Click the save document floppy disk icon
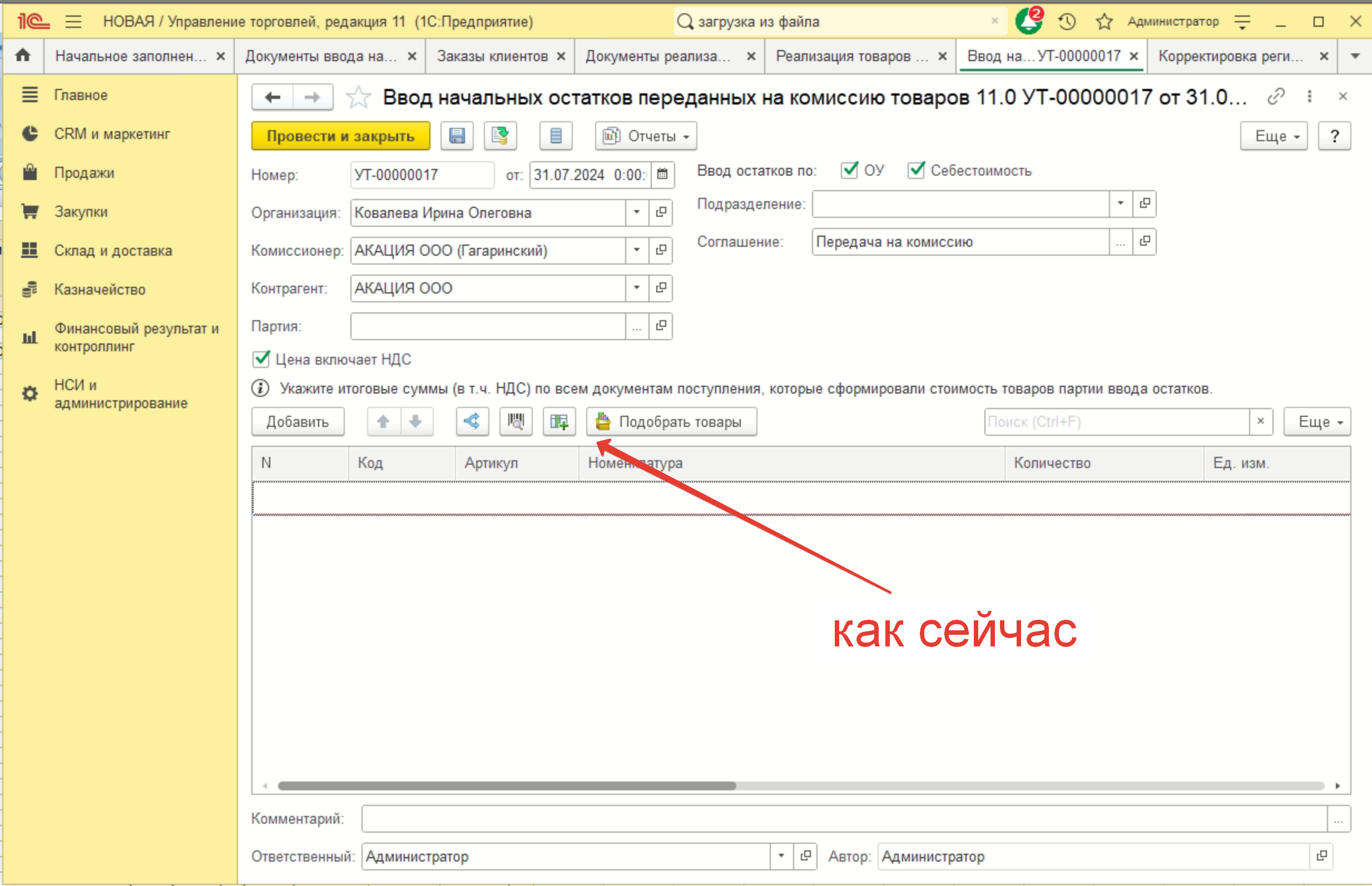This screenshot has height=886, width=1372. (x=457, y=136)
